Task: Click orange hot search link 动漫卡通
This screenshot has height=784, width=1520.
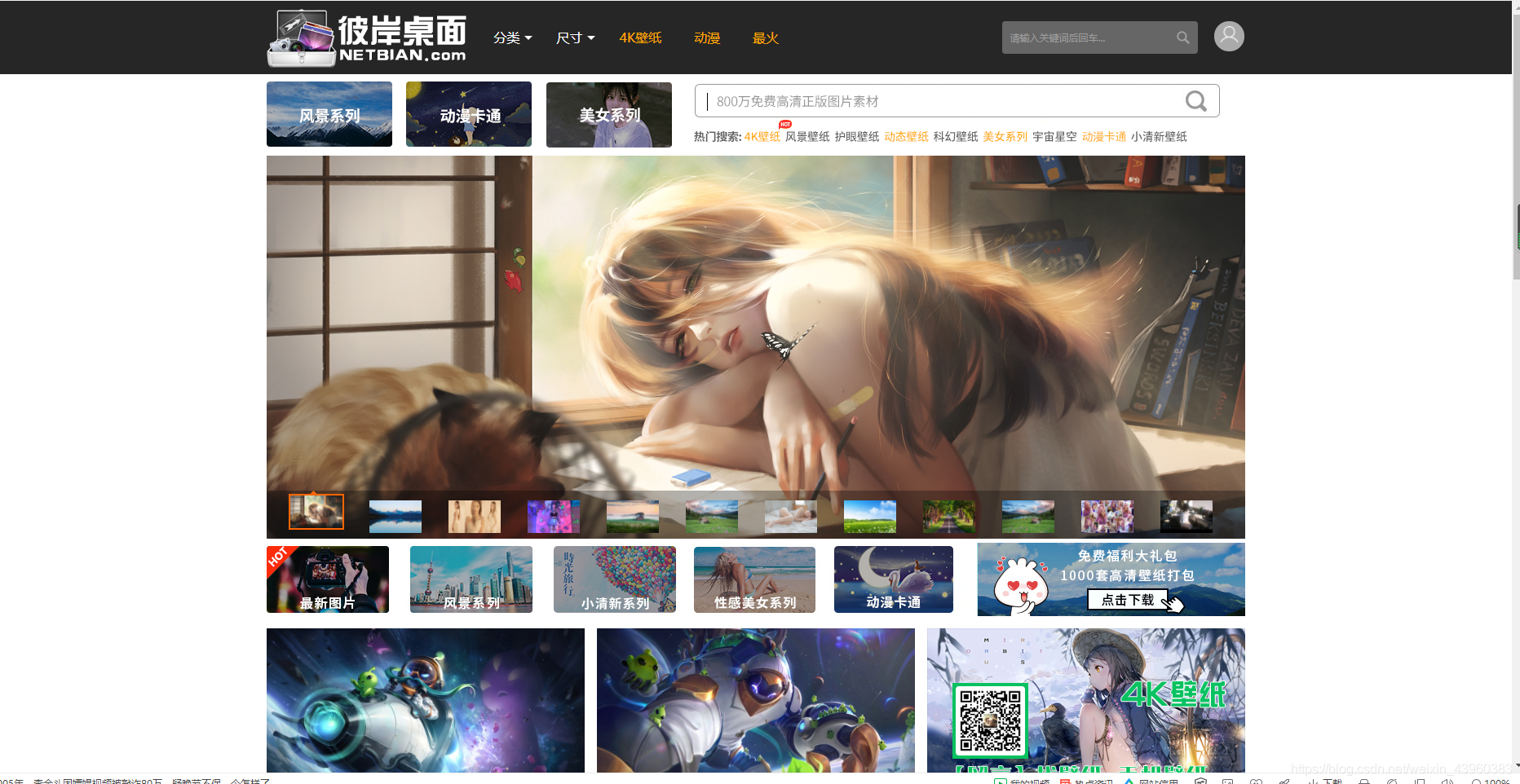Action: coord(1104,136)
